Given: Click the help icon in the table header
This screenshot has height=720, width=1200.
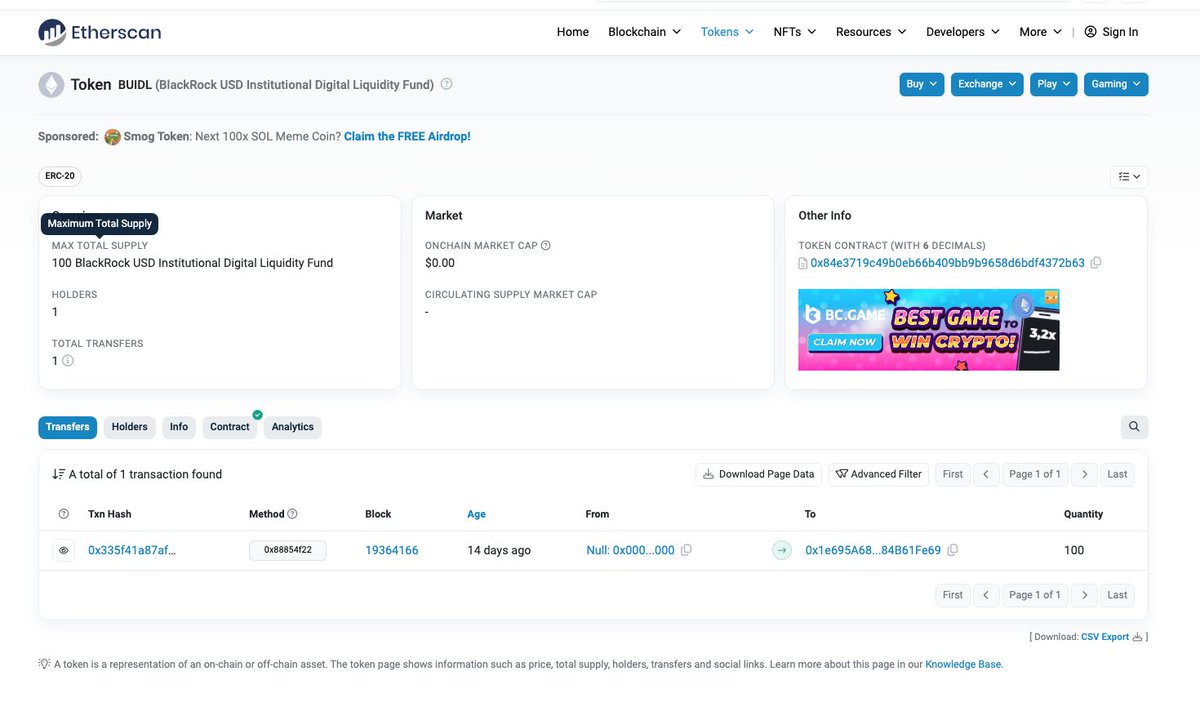Looking at the screenshot, I should pos(64,514).
